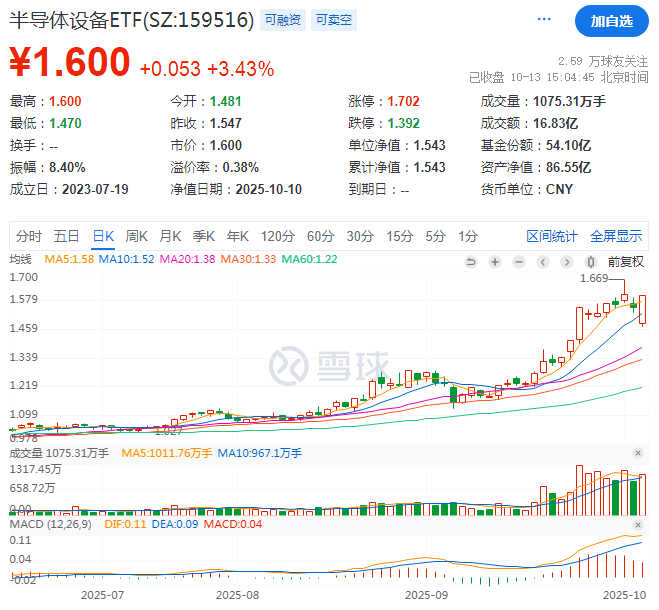This screenshot has width=659, height=610.
Task: Select the 周K weekly chart tab
Action: pos(136,236)
